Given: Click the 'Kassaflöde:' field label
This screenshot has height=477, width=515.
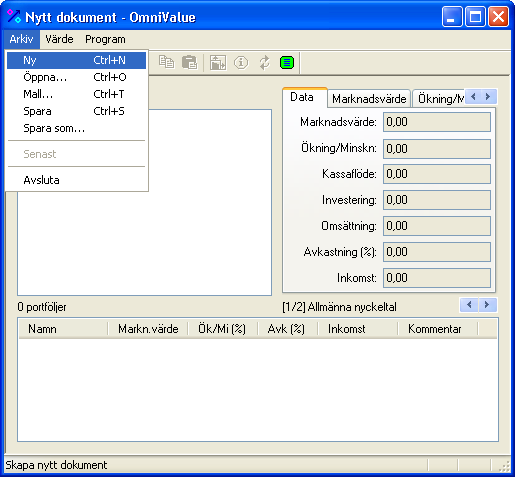Looking at the screenshot, I should pos(349,174).
